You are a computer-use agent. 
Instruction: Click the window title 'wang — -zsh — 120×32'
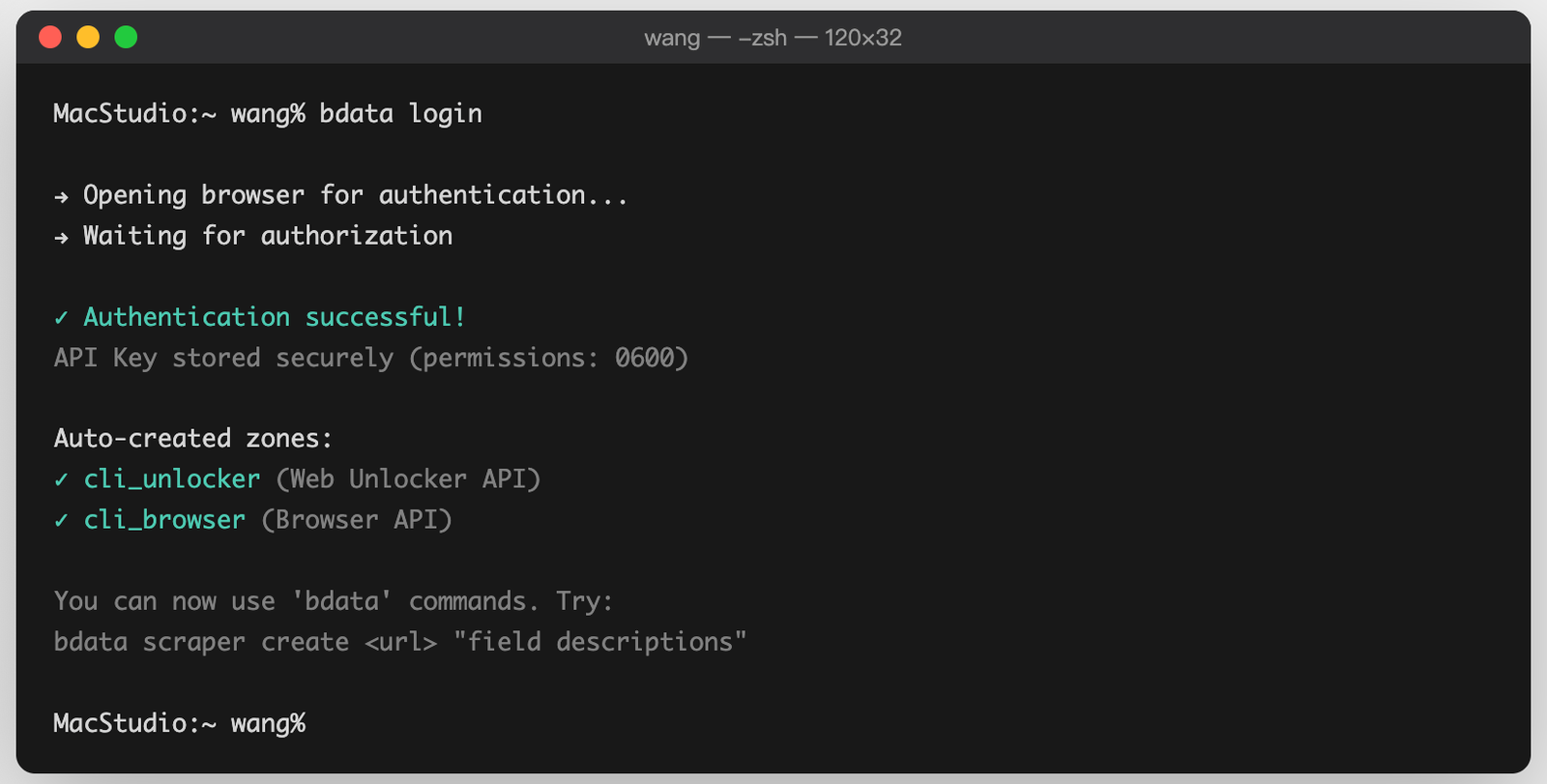tap(773, 38)
